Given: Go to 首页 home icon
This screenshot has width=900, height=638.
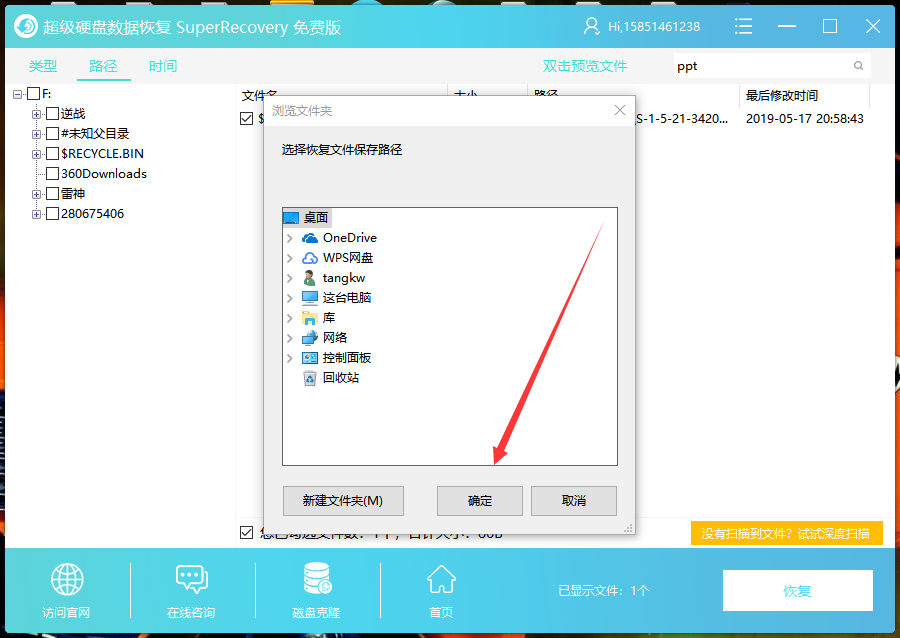Looking at the screenshot, I should click(x=441, y=579).
